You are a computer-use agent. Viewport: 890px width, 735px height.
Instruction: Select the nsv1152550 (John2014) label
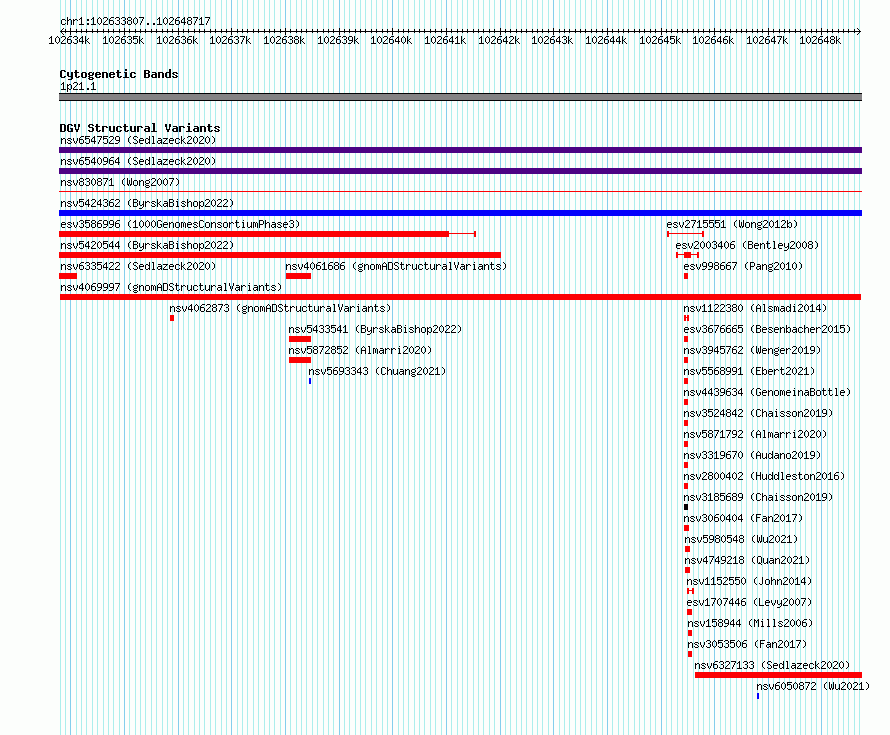coord(749,581)
